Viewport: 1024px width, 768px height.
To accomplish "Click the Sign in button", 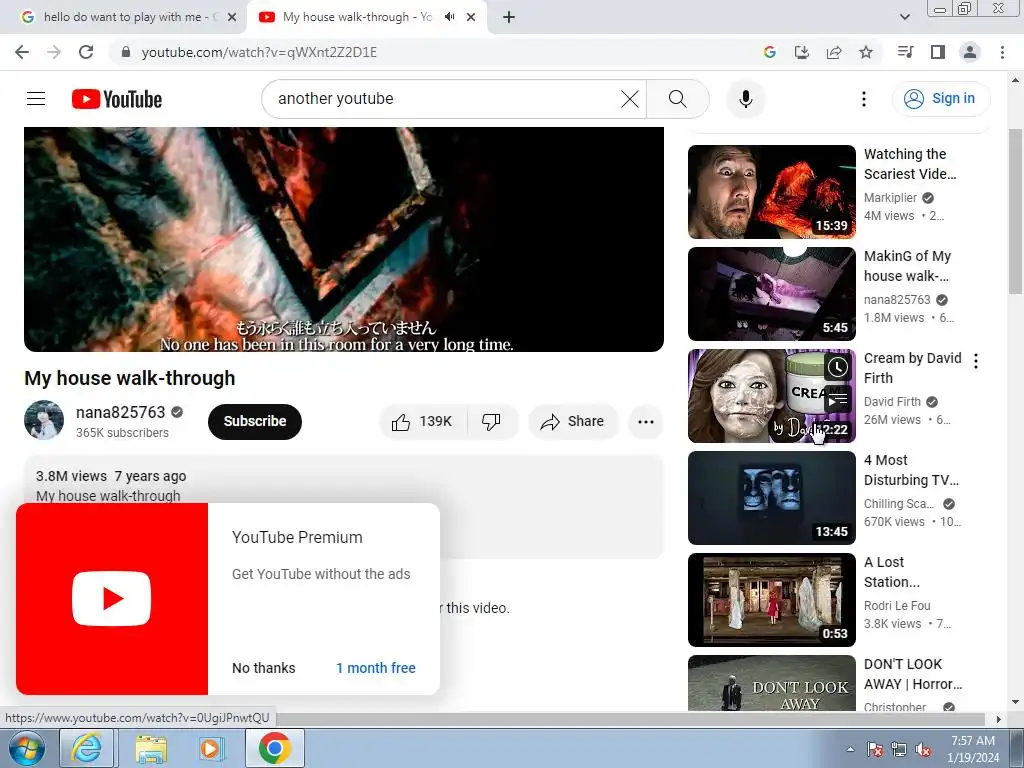I will tap(940, 99).
